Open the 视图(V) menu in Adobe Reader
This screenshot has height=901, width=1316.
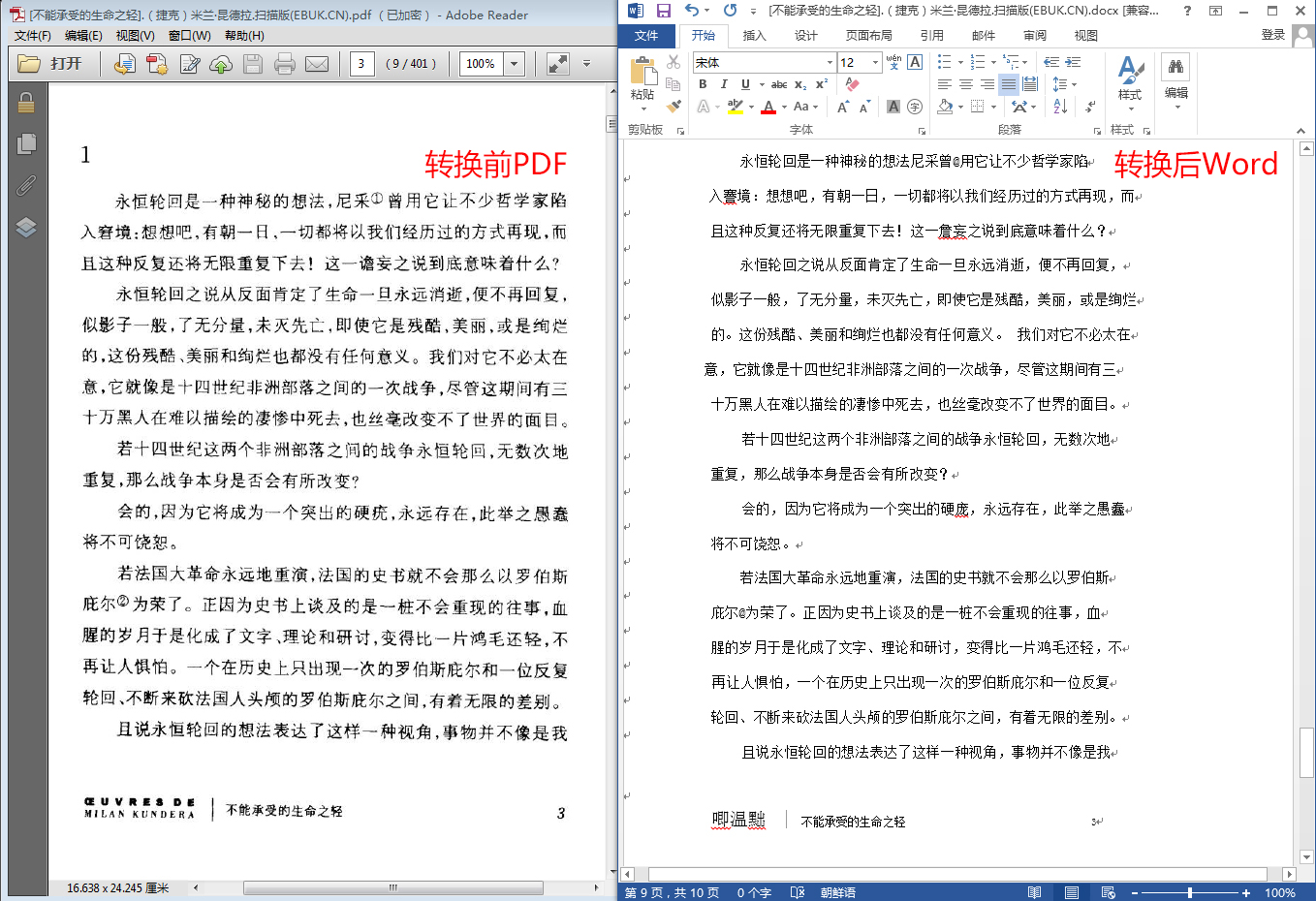(135, 35)
